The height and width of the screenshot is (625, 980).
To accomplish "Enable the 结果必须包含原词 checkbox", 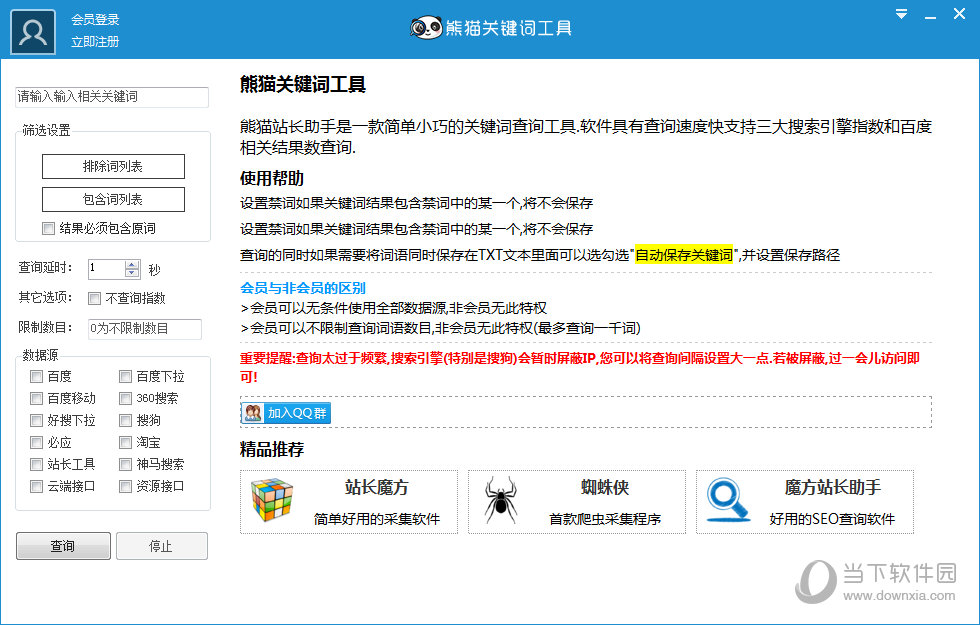I will coord(48,227).
